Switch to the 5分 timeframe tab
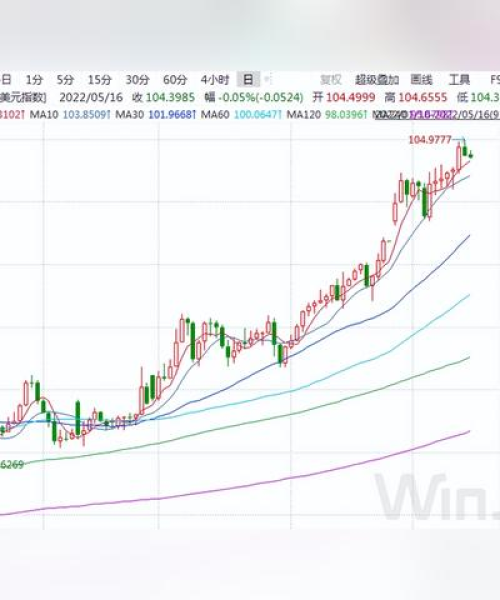Screen dimensions: 500x600 [x=65, y=80]
